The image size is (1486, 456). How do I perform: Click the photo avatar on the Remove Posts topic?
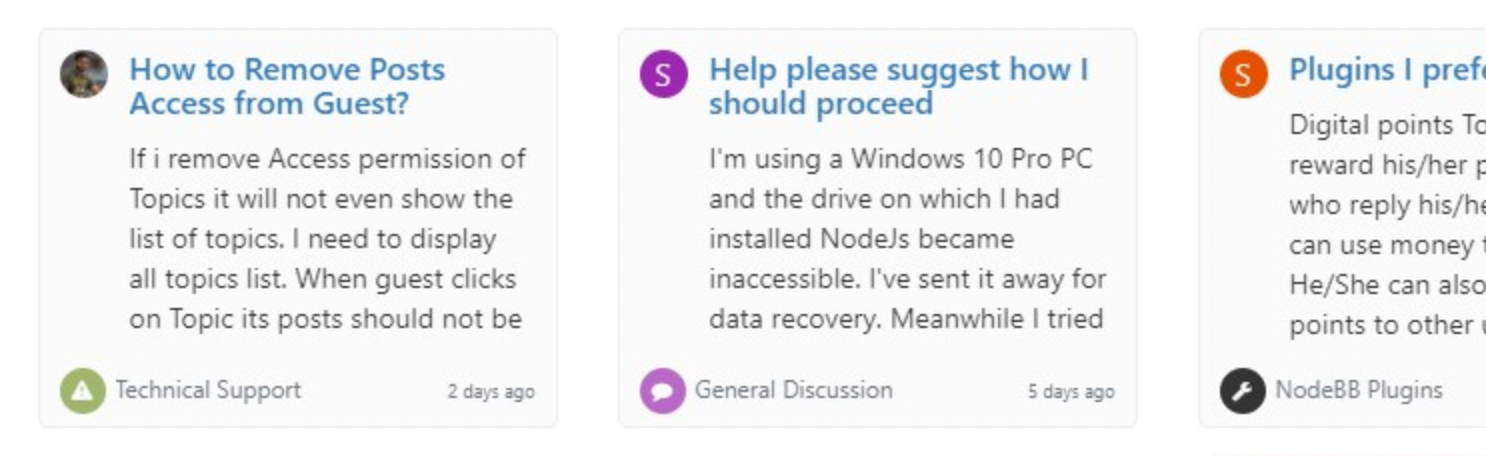84,74
